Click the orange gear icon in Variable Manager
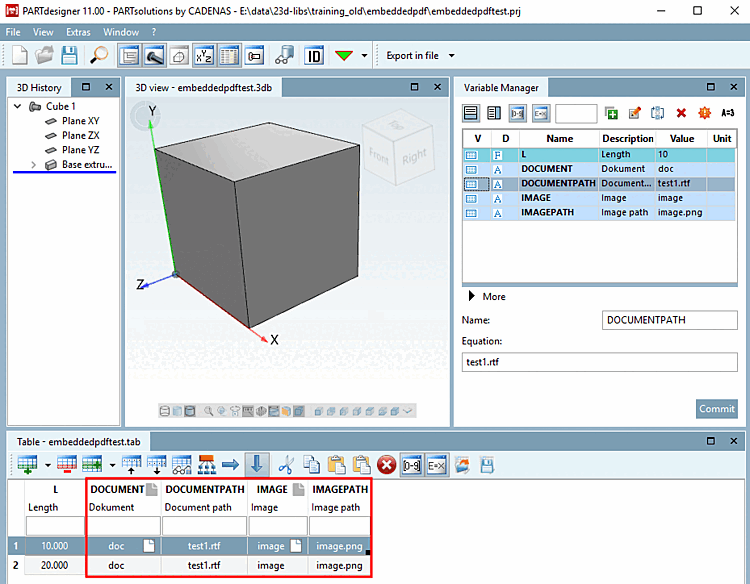Image resolution: width=750 pixels, height=584 pixels. pos(704,113)
